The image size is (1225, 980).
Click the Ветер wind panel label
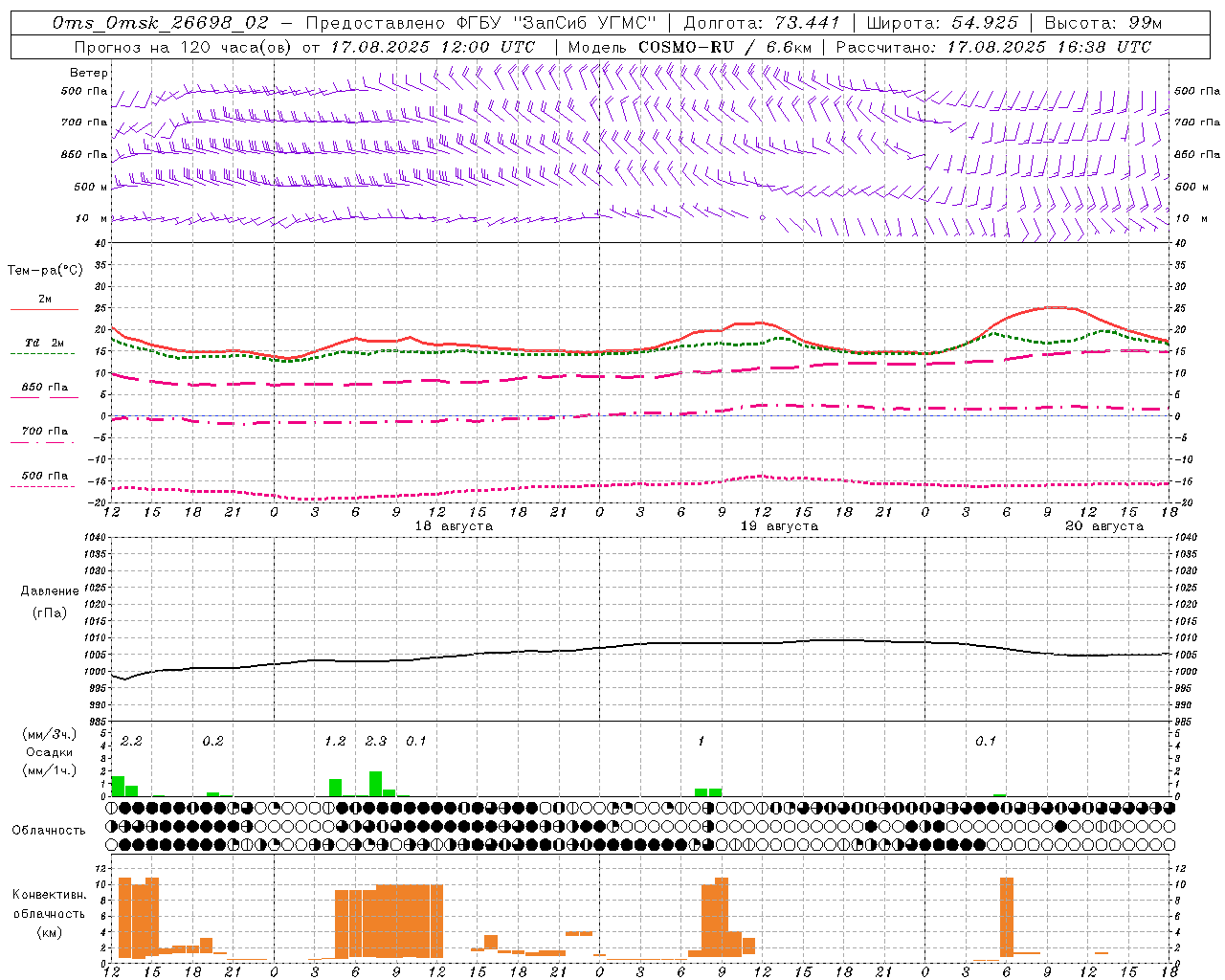[88, 73]
